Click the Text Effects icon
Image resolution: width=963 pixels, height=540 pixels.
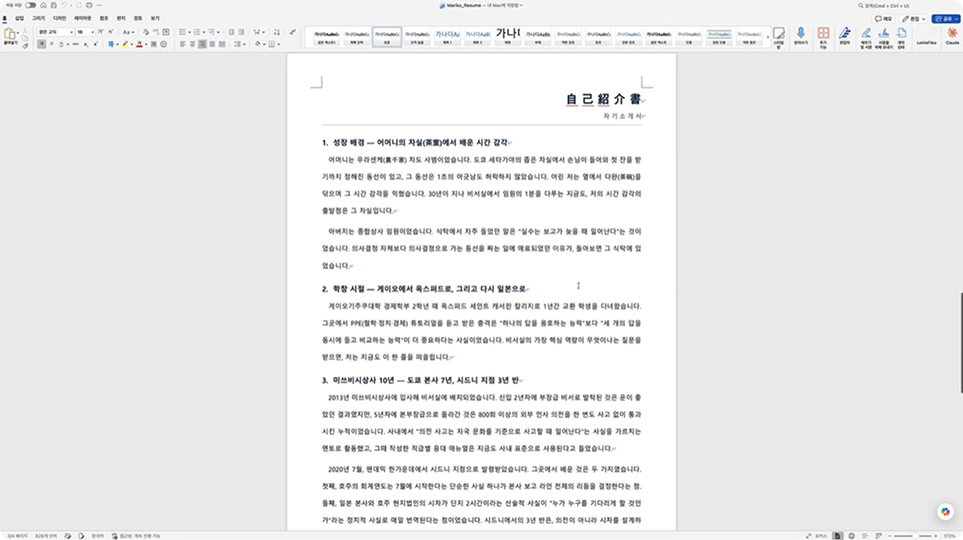click(111, 44)
